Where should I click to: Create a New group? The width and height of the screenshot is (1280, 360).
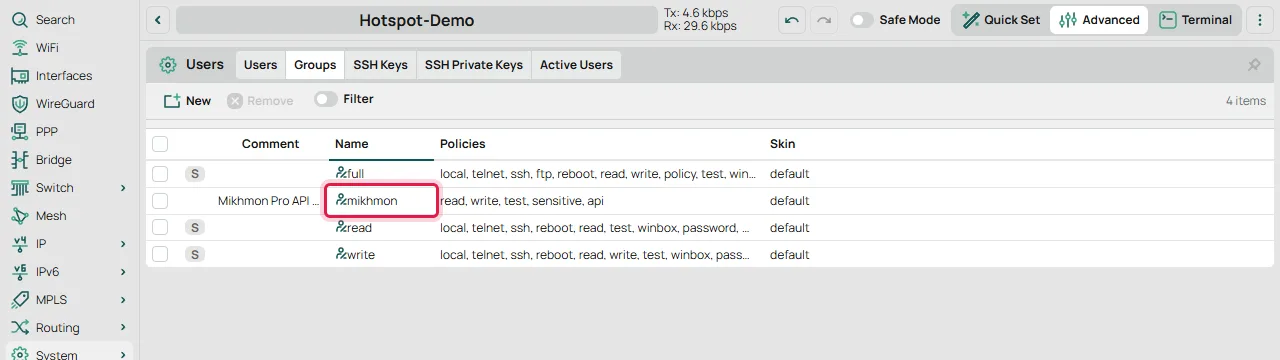coord(187,100)
